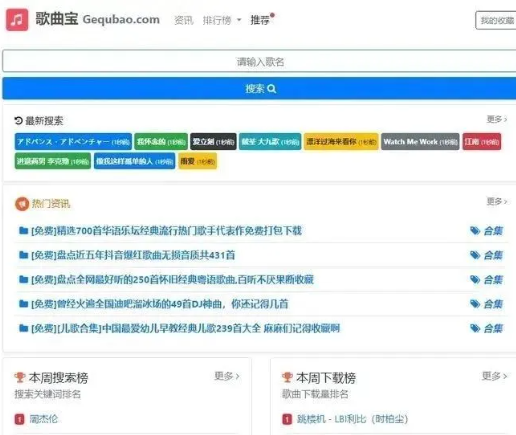Image resolution: width=516 pixels, height=435 pixels.
Task: Open the 推荐 navigation item
Action: pos(260,20)
